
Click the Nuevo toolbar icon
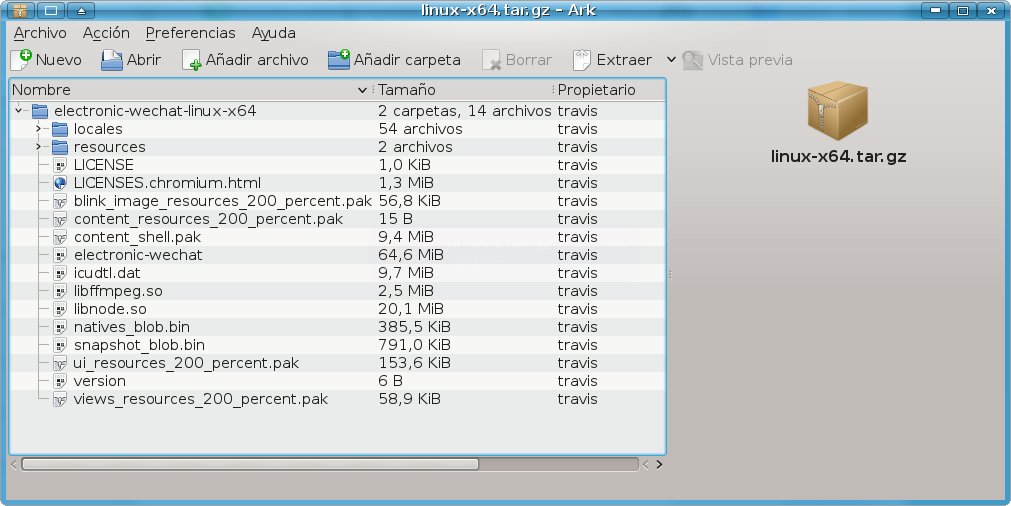point(21,60)
